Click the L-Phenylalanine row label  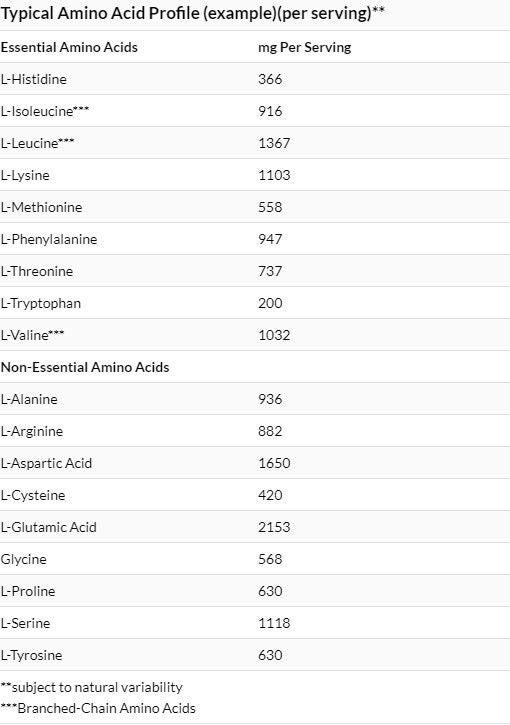click(x=49, y=239)
